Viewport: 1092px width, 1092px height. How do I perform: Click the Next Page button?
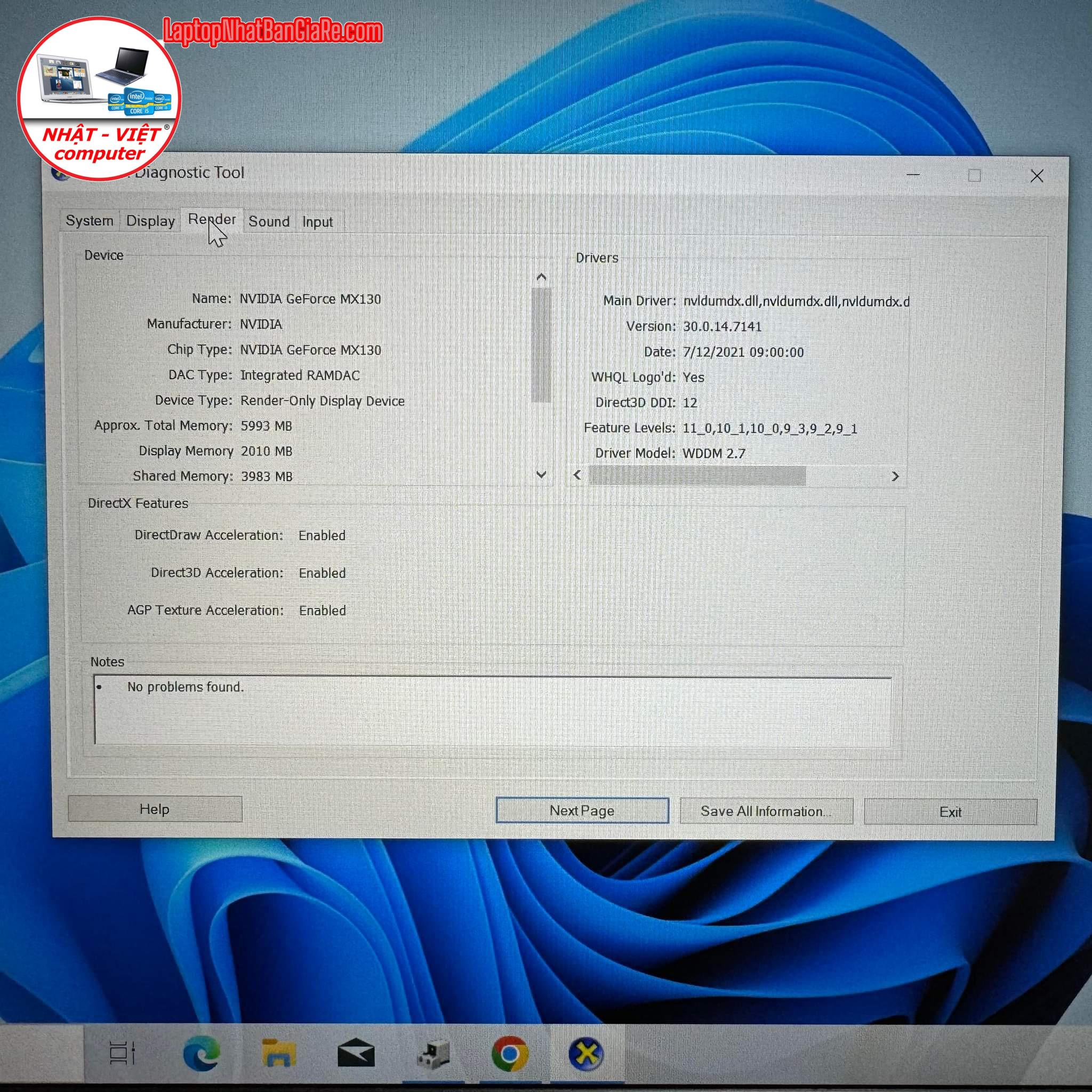click(x=582, y=810)
